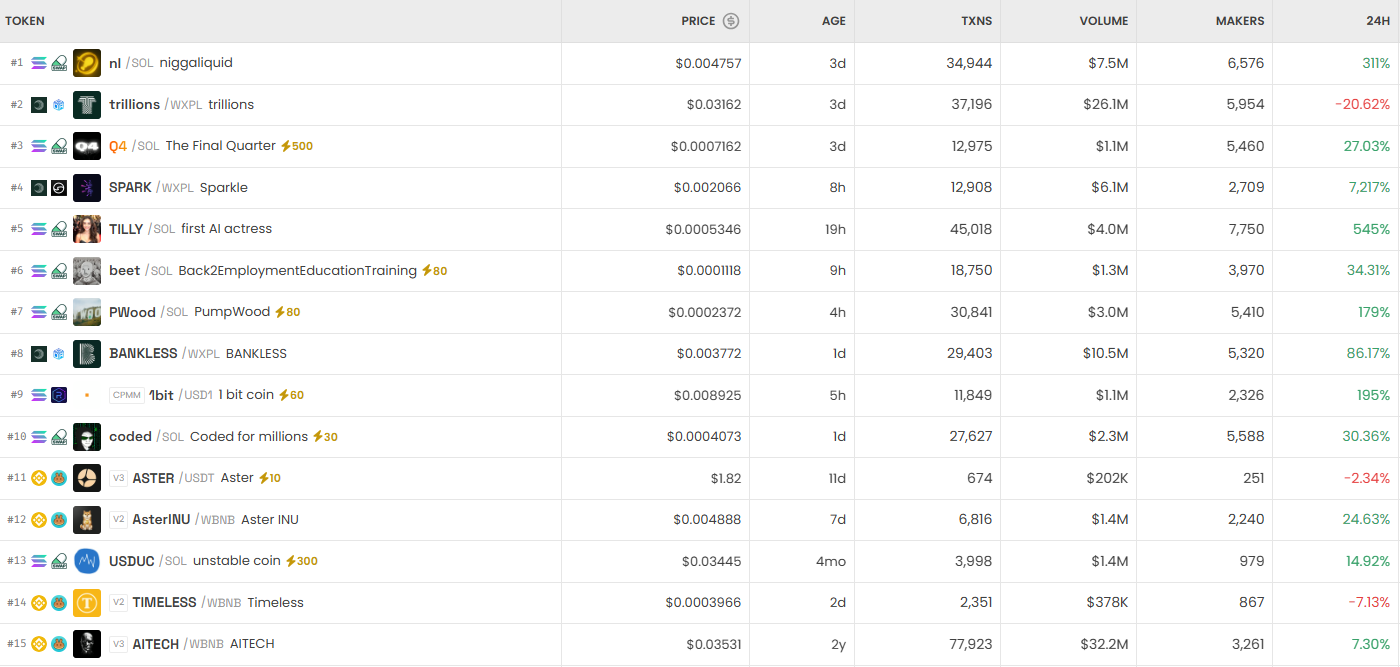
Task: Click the 300 boost badge on USDUC
Action: pyautogui.click(x=302, y=561)
